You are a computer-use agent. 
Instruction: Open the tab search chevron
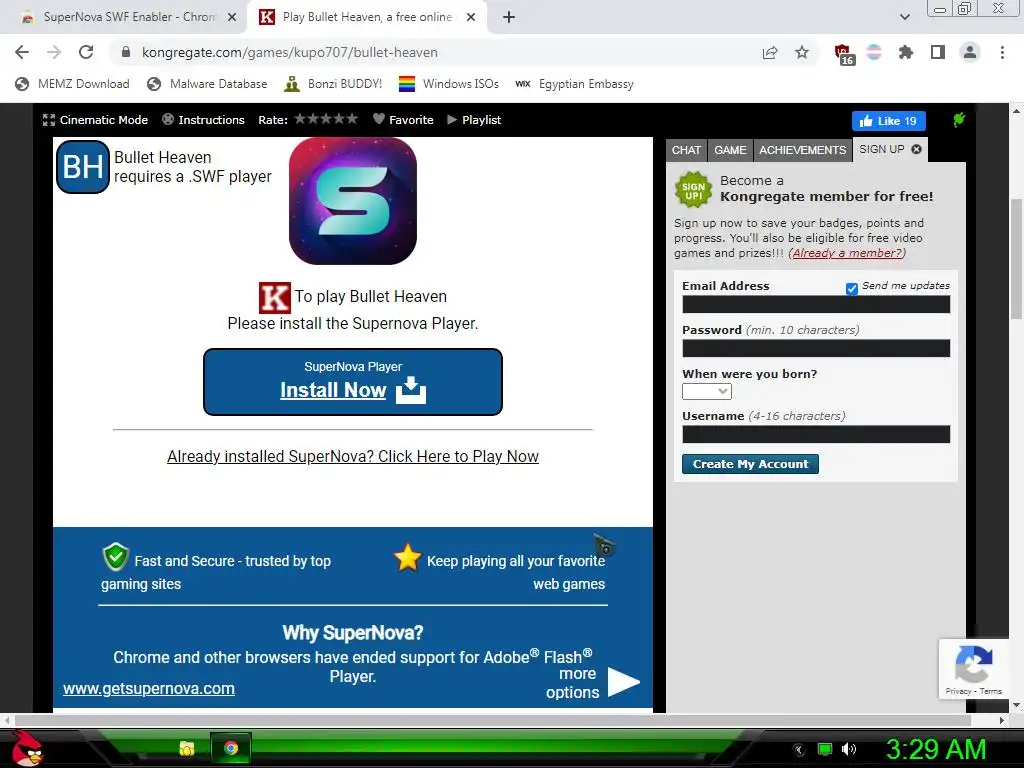pyautogui.click(x=904, y=17)
